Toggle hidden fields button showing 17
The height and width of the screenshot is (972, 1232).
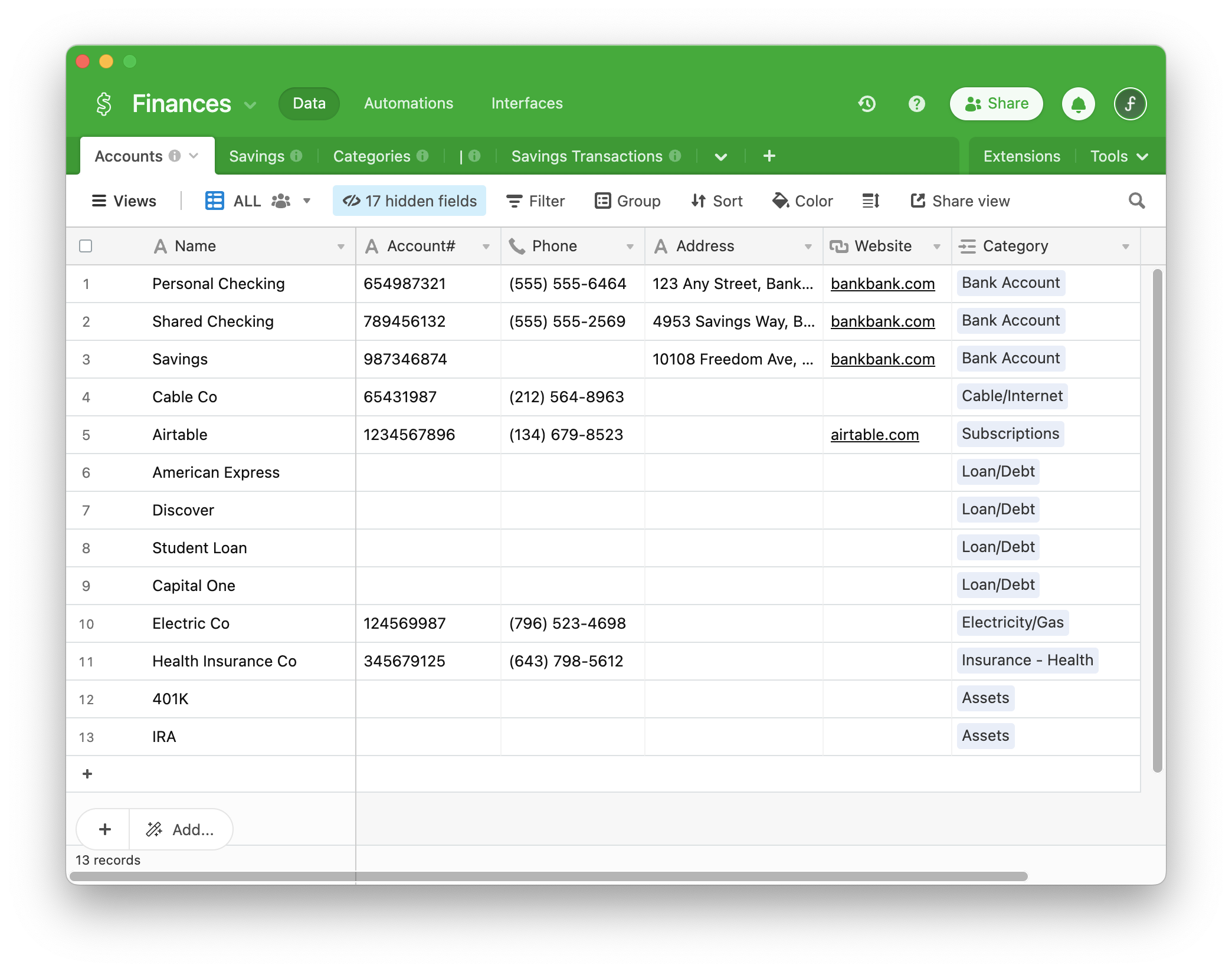click(411, 201)
